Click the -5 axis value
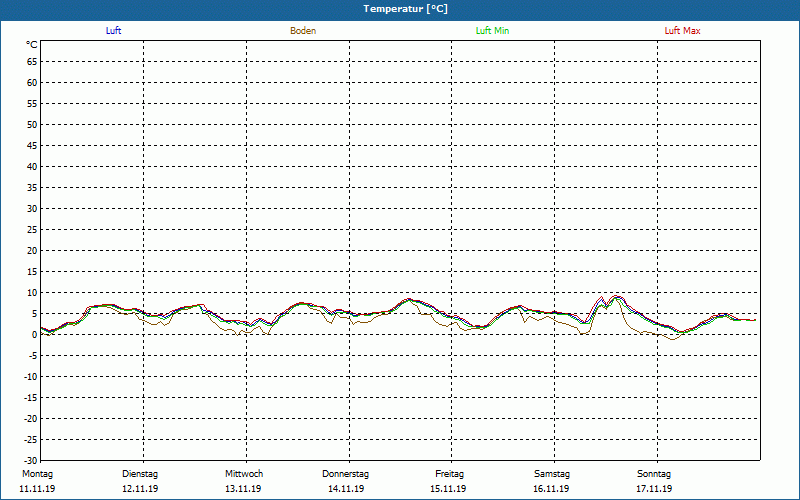Viewport: 800px width, 500px height. point(33,356)
